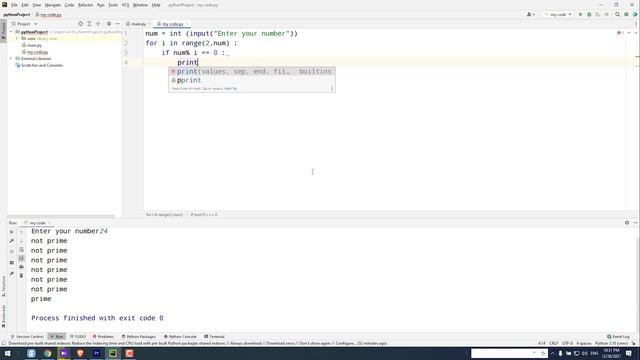Choose pprint autocomplete suggestion
The image size is (640, 360).
pyautogui.click(x=252, y=80)
